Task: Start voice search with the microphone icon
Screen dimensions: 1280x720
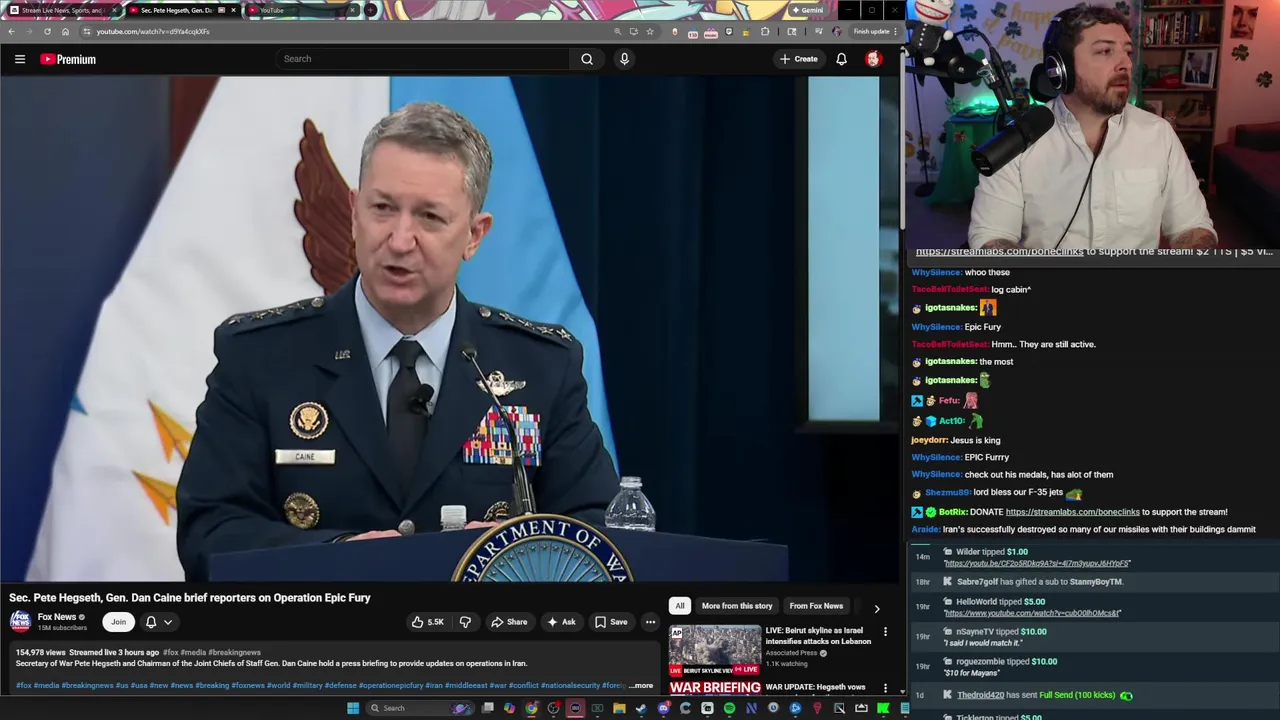Action: pyautogui.click(x=624, y=59)
